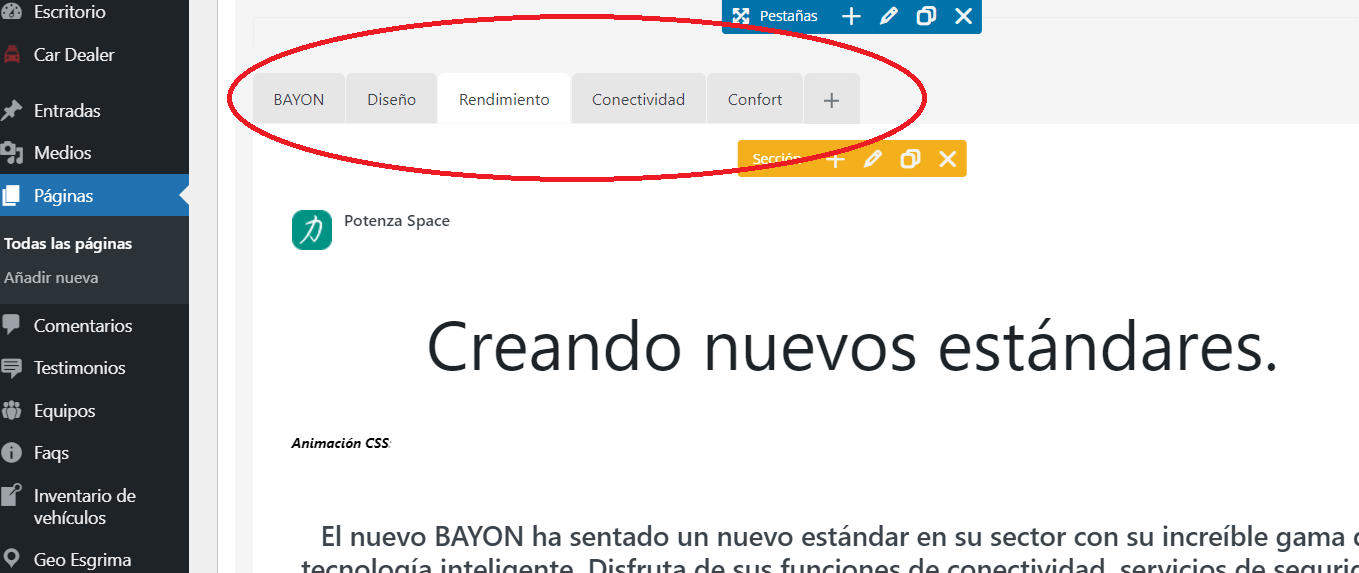Open the Diseño tab
1359x573 pixels.
[x=391, y=99]
